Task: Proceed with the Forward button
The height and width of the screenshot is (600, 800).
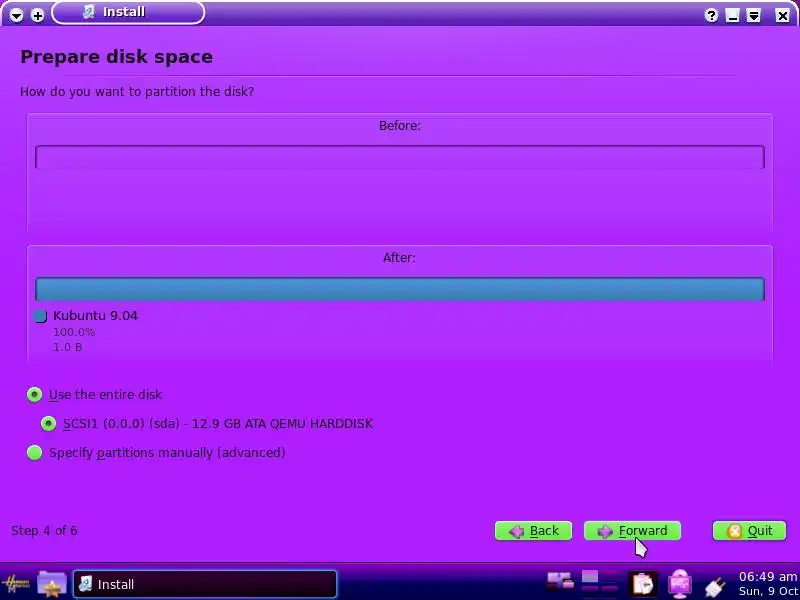Action: coord(632,531)
